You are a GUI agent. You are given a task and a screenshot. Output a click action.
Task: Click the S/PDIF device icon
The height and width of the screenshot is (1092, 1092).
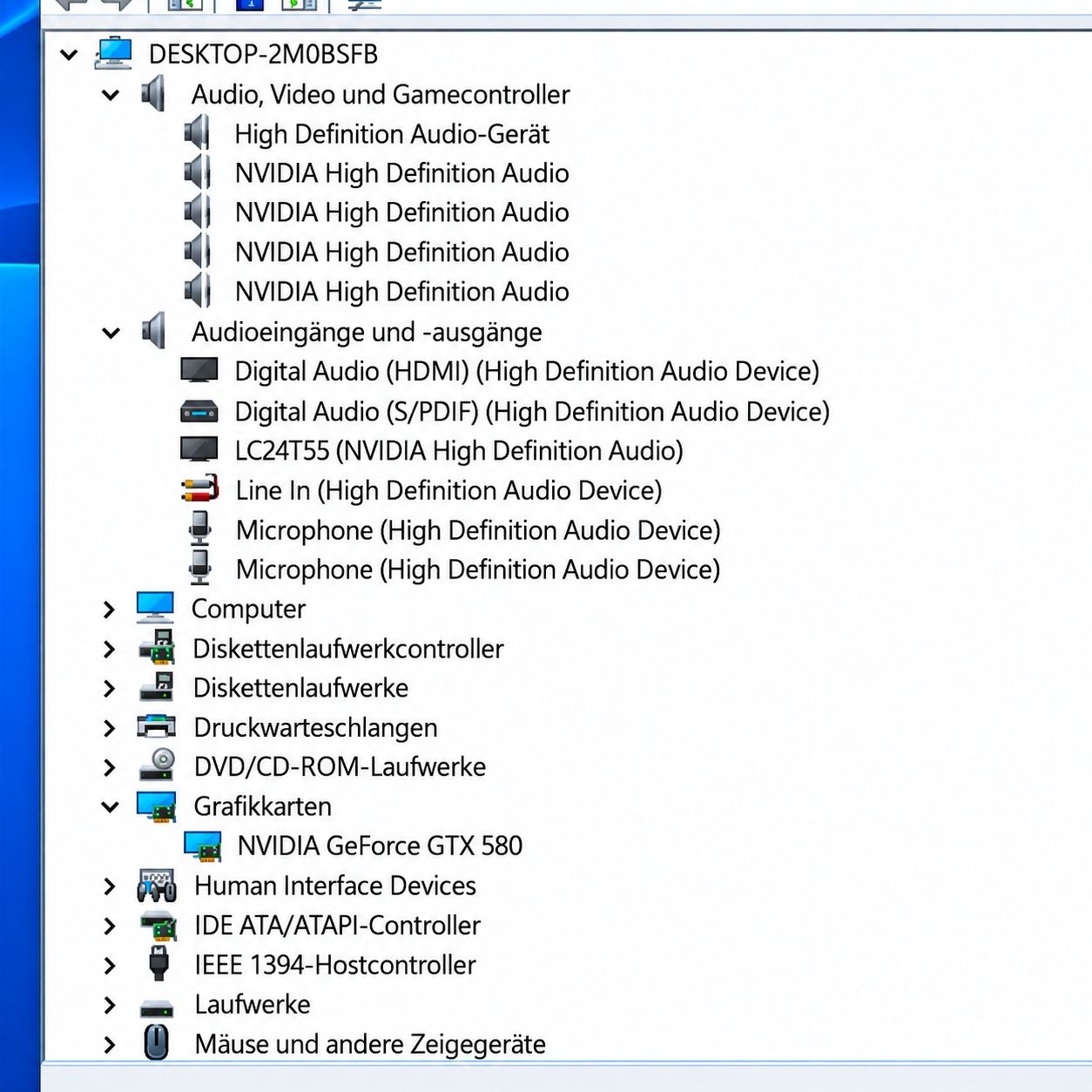pyautogui.click(x=199, y=411)
